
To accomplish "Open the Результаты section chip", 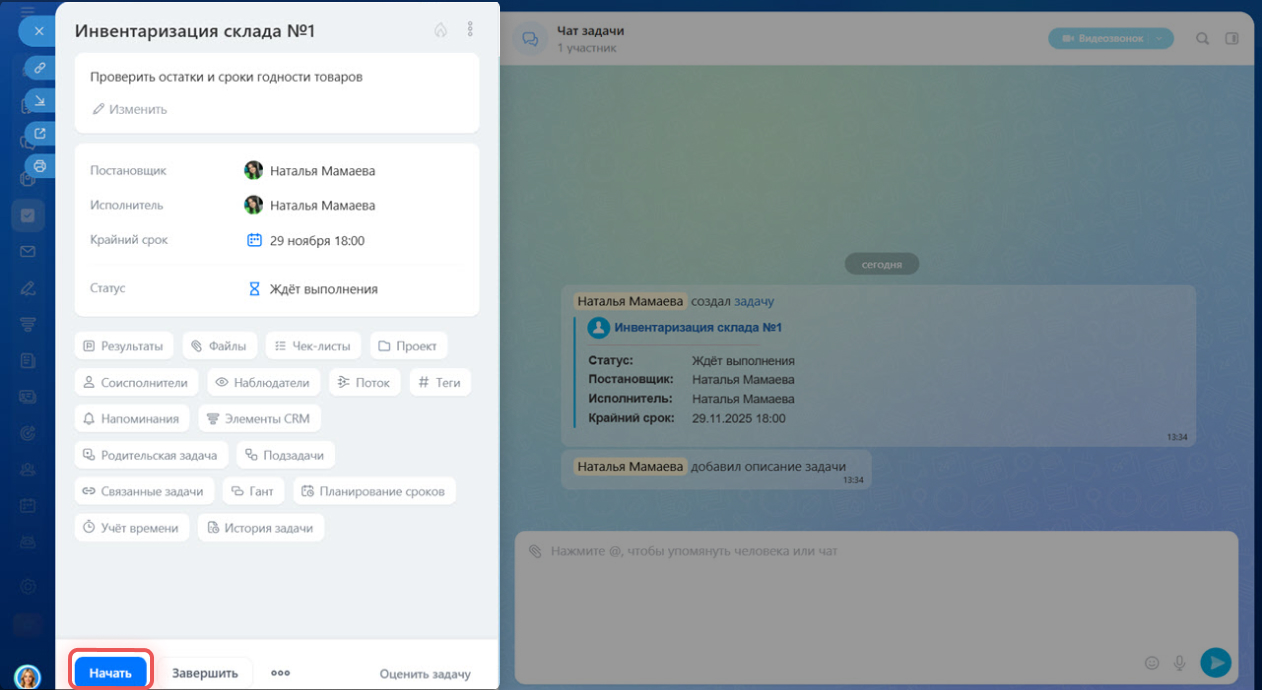I will (x=124, y=346).
